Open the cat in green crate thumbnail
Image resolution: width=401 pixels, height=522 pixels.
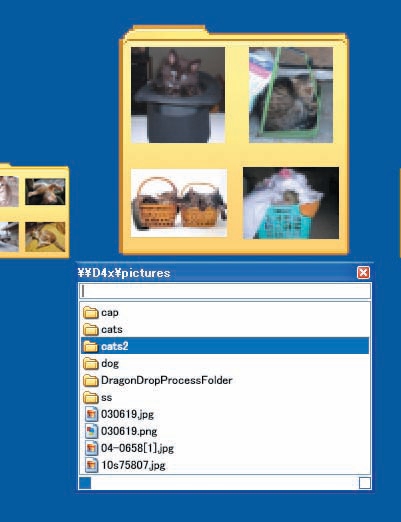pyautogui.click(x=291, y=95)
